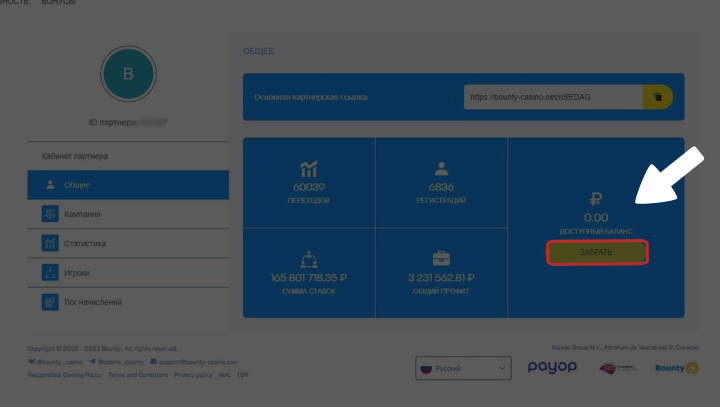The image size is (720, 407).
Task: Open the Бонусы top menu item
Action: pos(58,3)
